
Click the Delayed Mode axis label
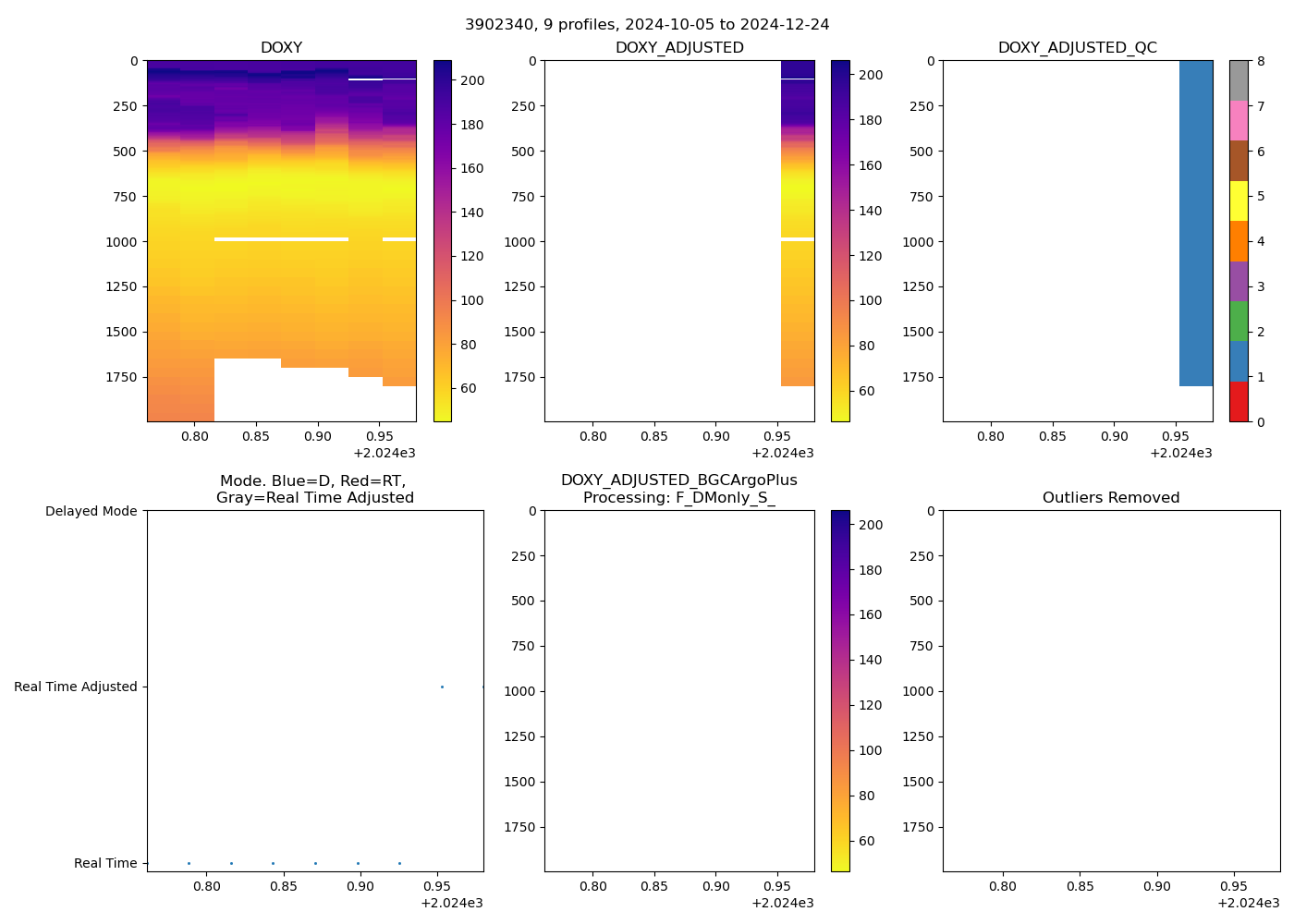pyautogui.click(x=91, y=511)
